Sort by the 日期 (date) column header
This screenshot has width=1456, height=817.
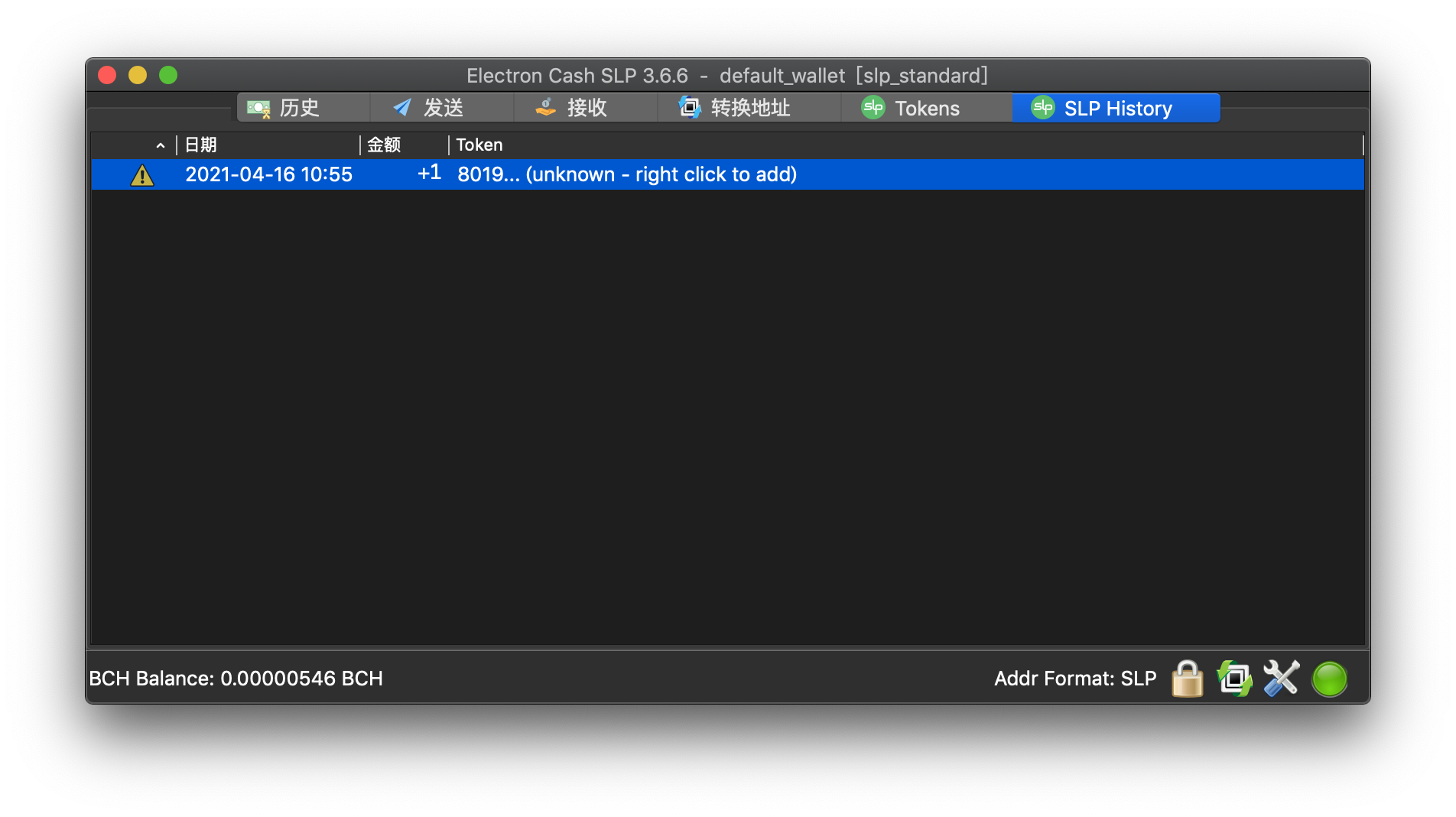pos(268,145)
